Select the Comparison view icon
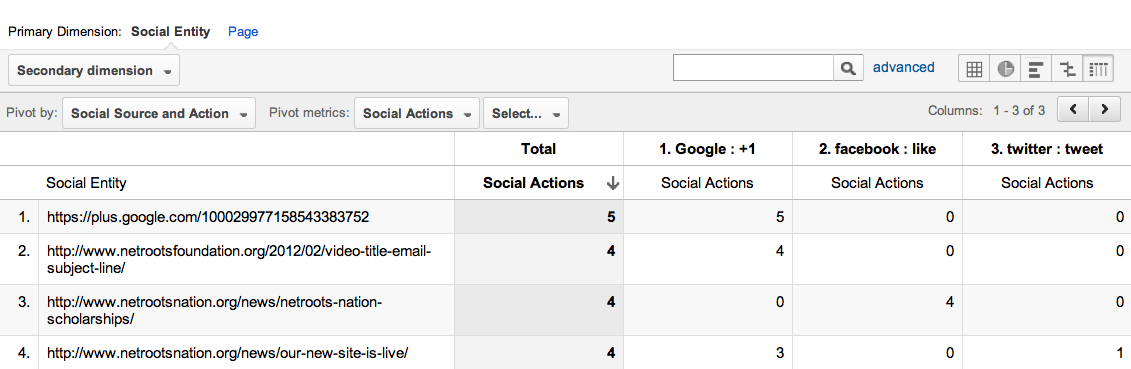The width and height of the screenshot is (1131, 369). [x=1068, y=69]
